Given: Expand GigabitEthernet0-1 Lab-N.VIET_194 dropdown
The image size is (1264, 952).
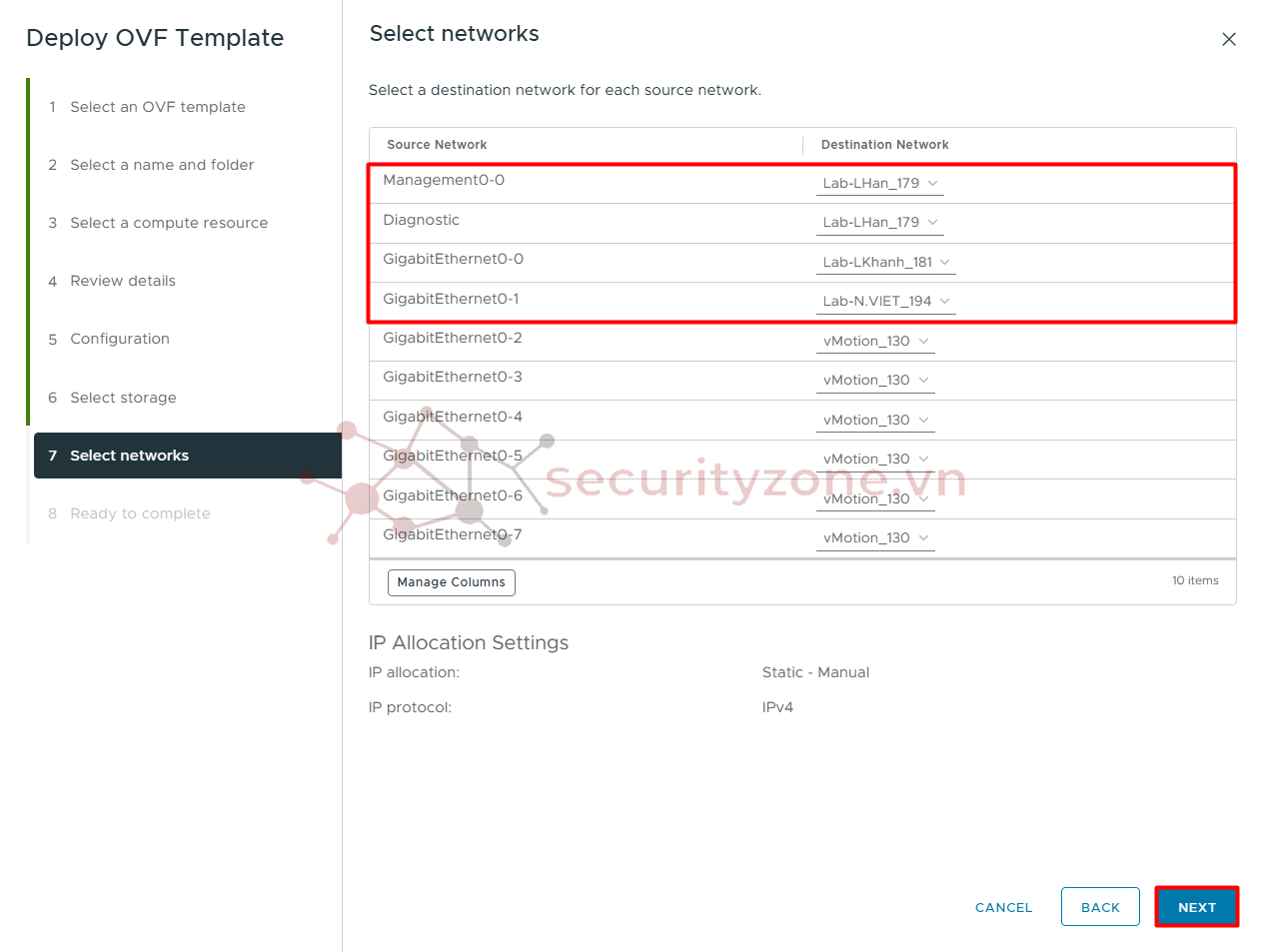Looking at the screenshot, I should tap(886, 301).
